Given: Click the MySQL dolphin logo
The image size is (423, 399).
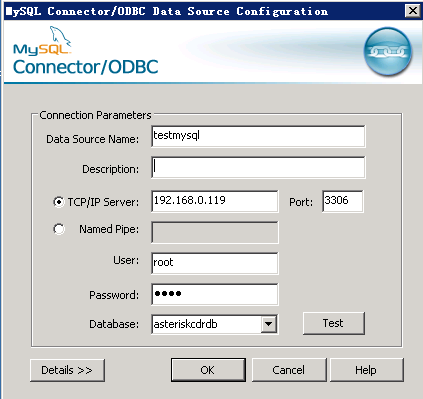Looking at the screenshot, I should tap(42, 41).
